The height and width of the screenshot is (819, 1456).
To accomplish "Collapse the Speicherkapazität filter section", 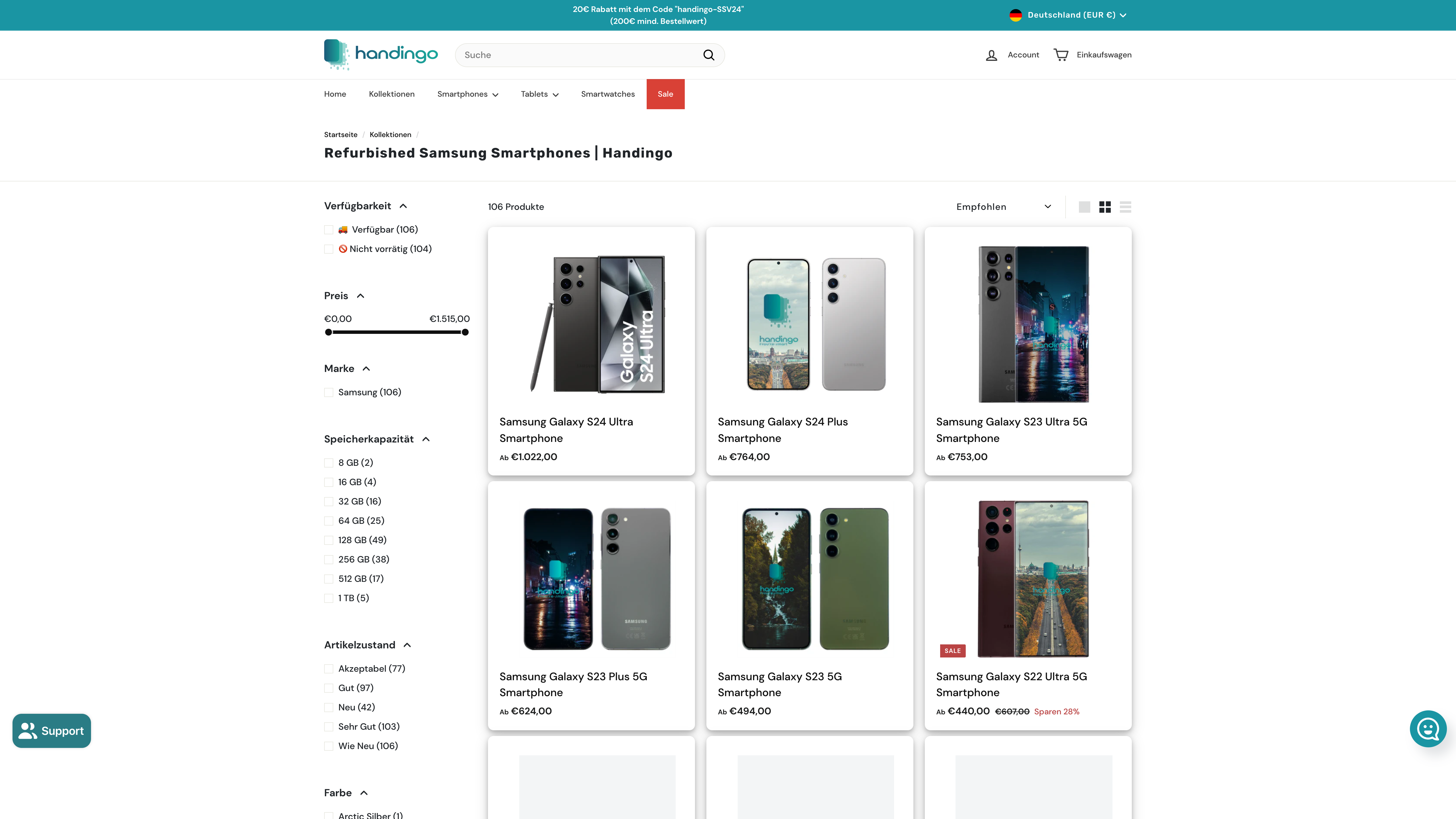I will tap(377, 439).
